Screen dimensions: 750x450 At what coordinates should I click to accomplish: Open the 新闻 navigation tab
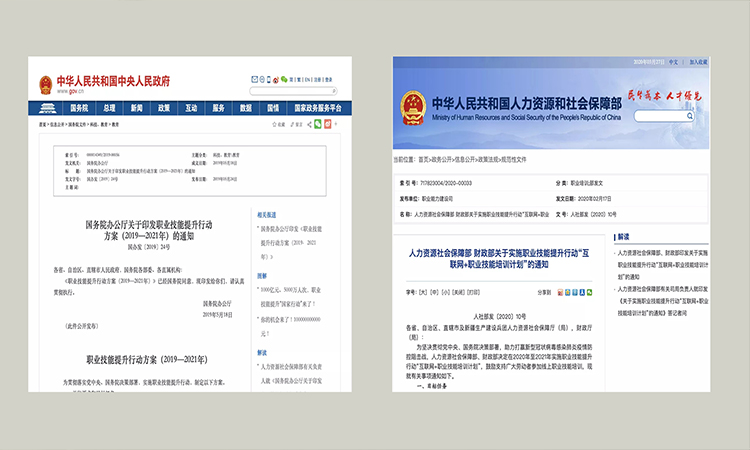coord(137,108)
